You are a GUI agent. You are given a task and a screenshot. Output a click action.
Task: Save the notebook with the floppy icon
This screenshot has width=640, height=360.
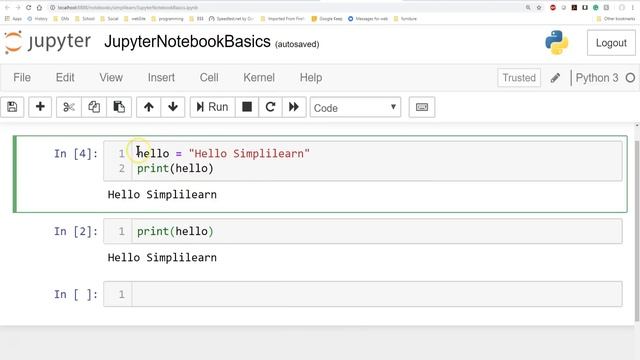[12, 107]
